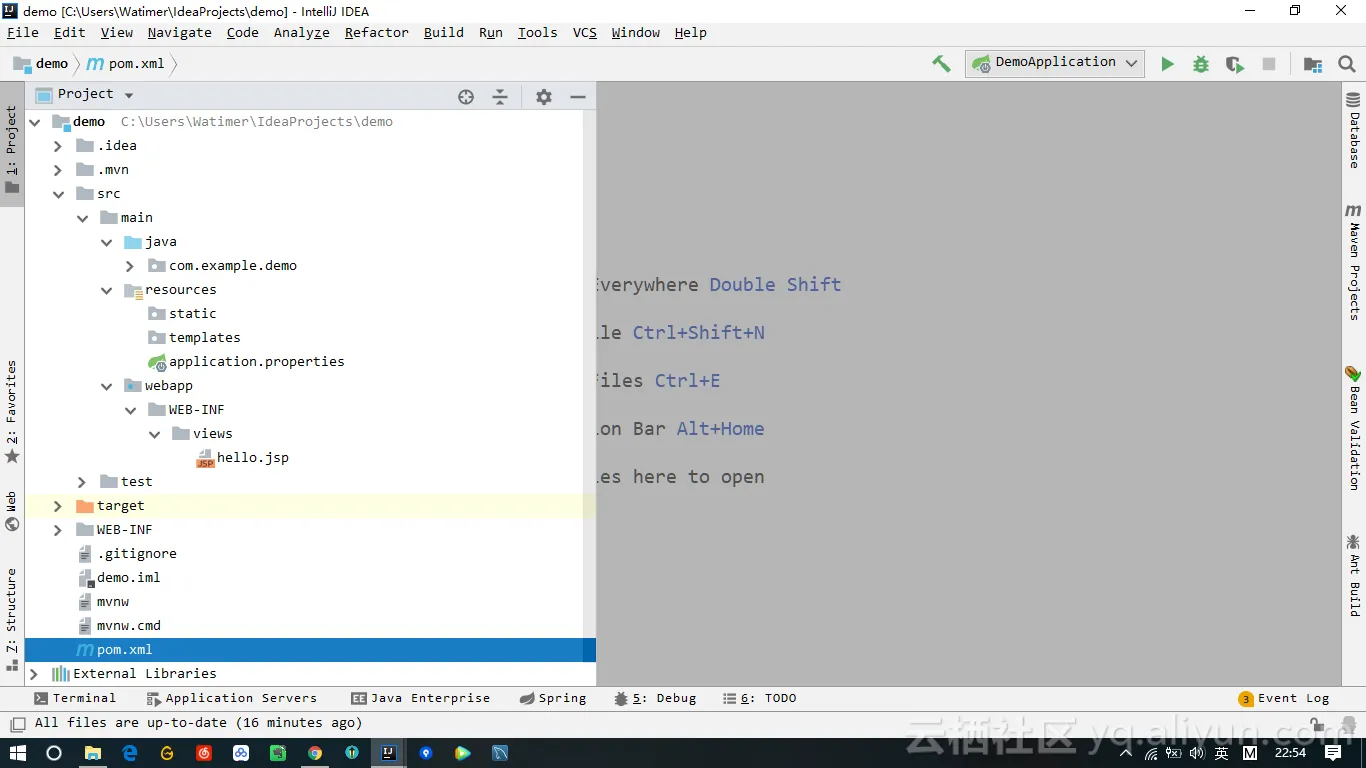
Task: Open the Bean Validation side panel
Action: [1353, 427]
